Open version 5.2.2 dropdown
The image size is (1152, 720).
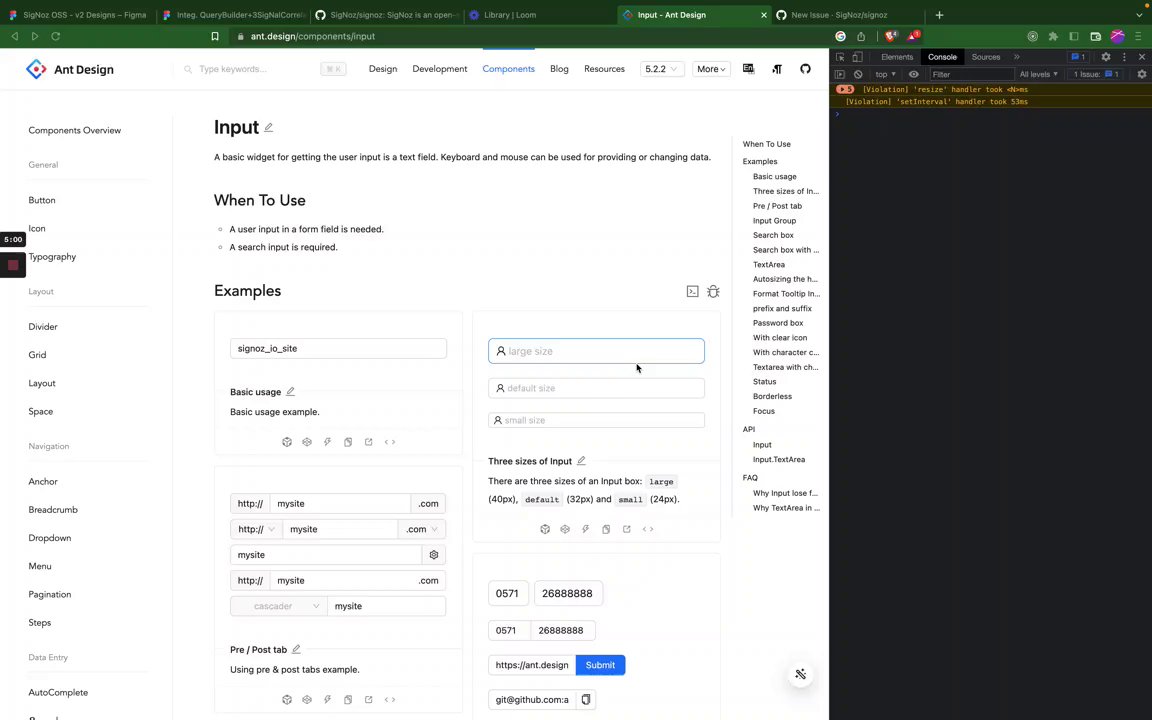pyautogui.click(x=662, y=69)
